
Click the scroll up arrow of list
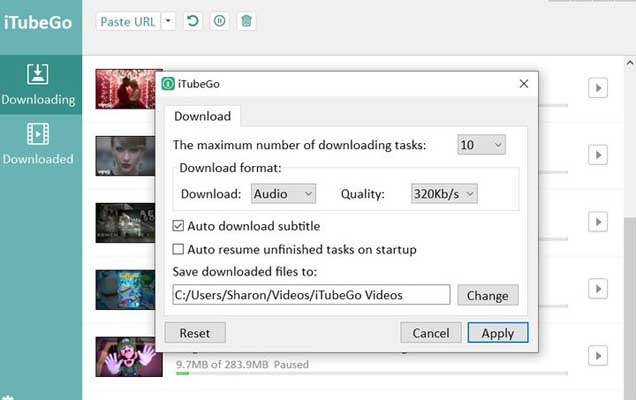pos(630,63)
